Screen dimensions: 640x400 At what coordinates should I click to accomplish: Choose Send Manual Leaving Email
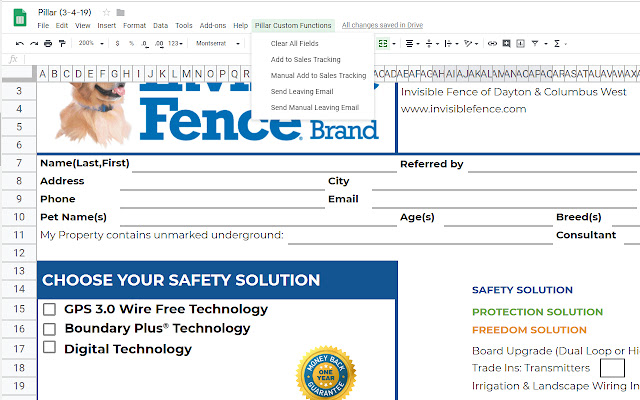(315, 107)
